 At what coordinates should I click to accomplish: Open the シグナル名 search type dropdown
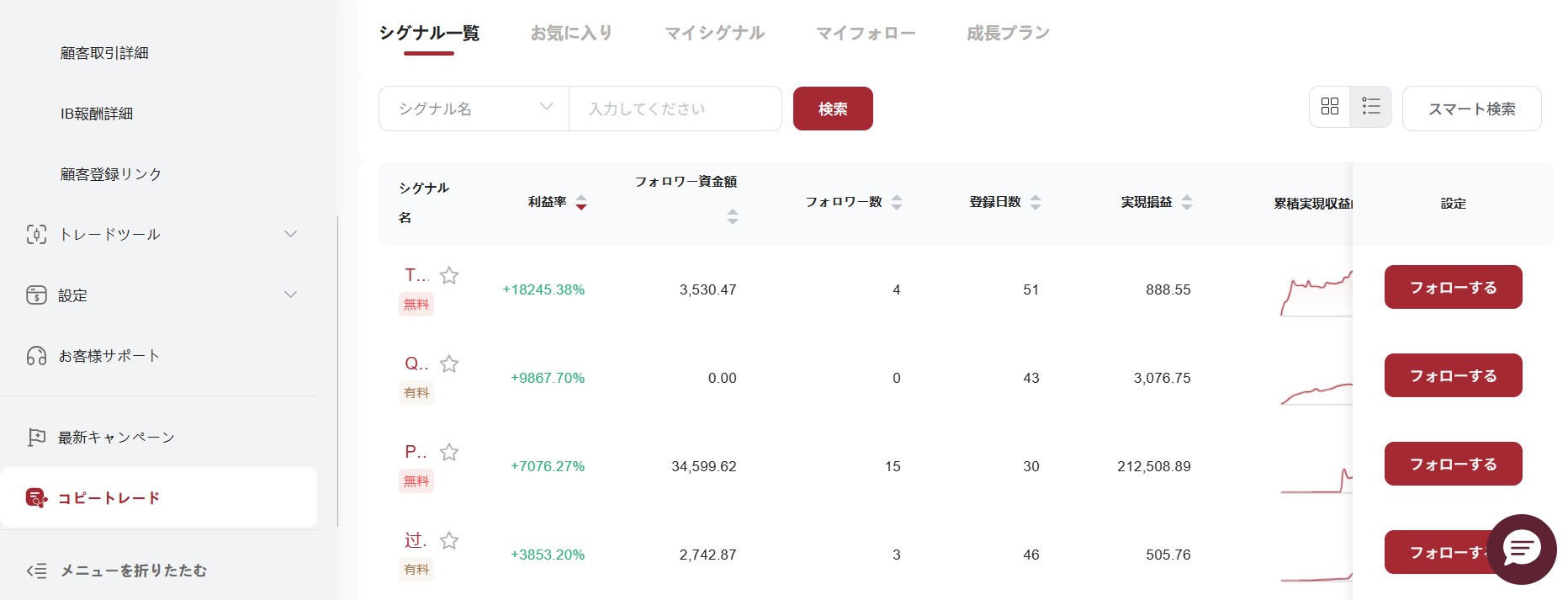point(474,109)
